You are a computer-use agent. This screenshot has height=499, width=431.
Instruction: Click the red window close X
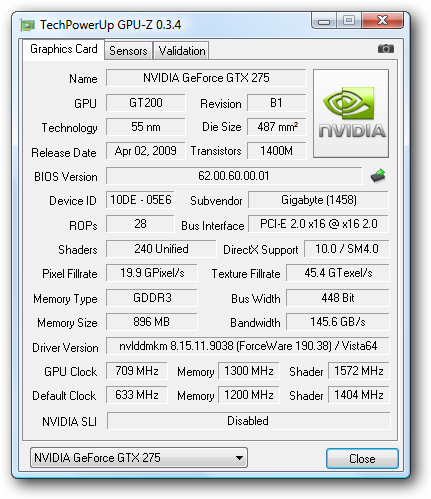tap(382, 21)
